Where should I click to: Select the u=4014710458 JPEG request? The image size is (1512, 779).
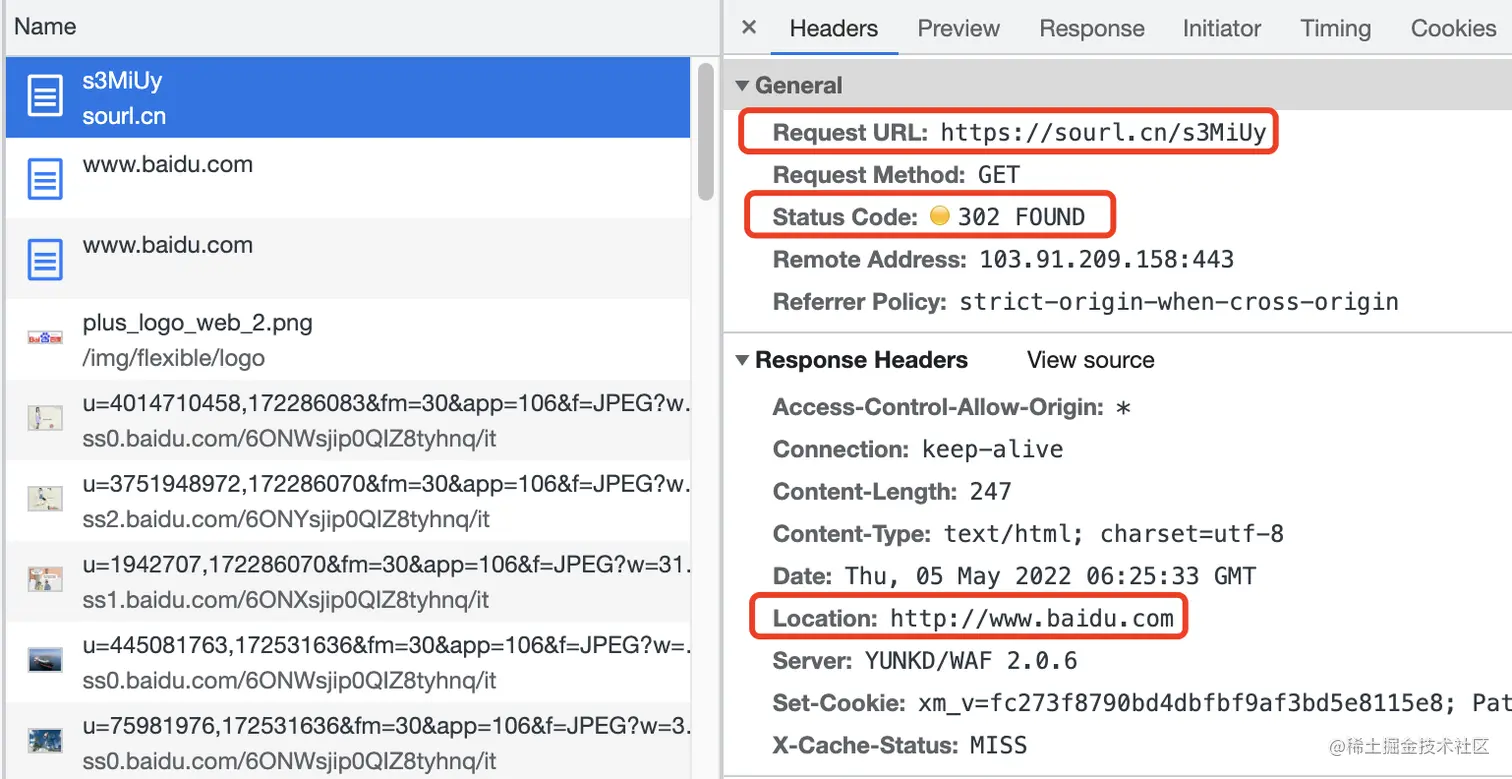348,419
